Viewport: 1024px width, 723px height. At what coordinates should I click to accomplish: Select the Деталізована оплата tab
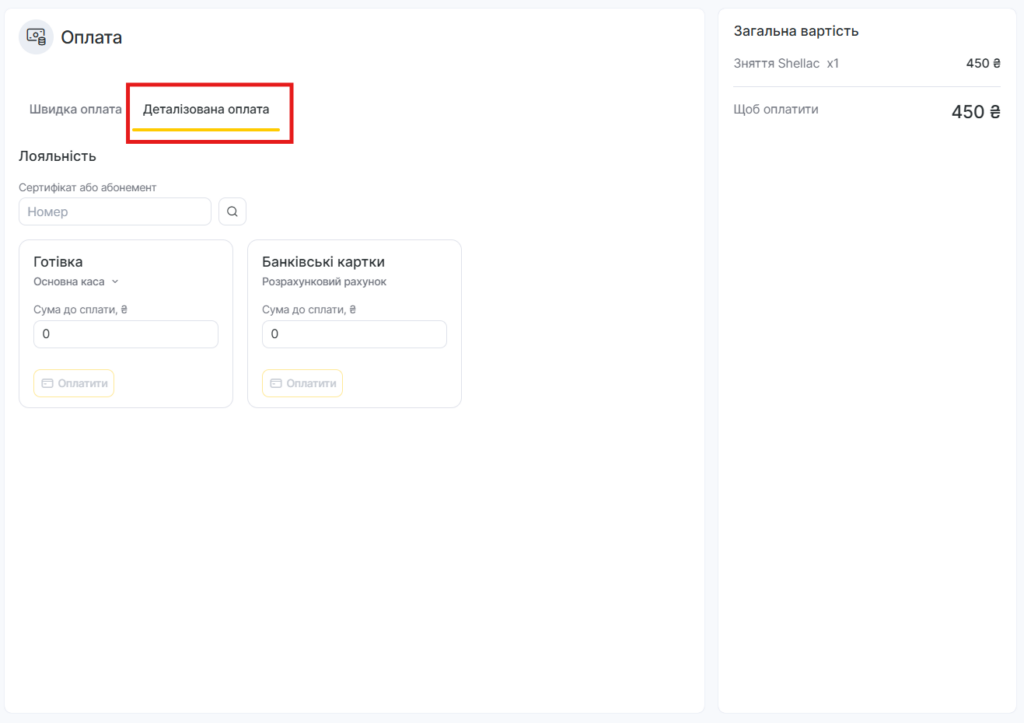(206, 109)
